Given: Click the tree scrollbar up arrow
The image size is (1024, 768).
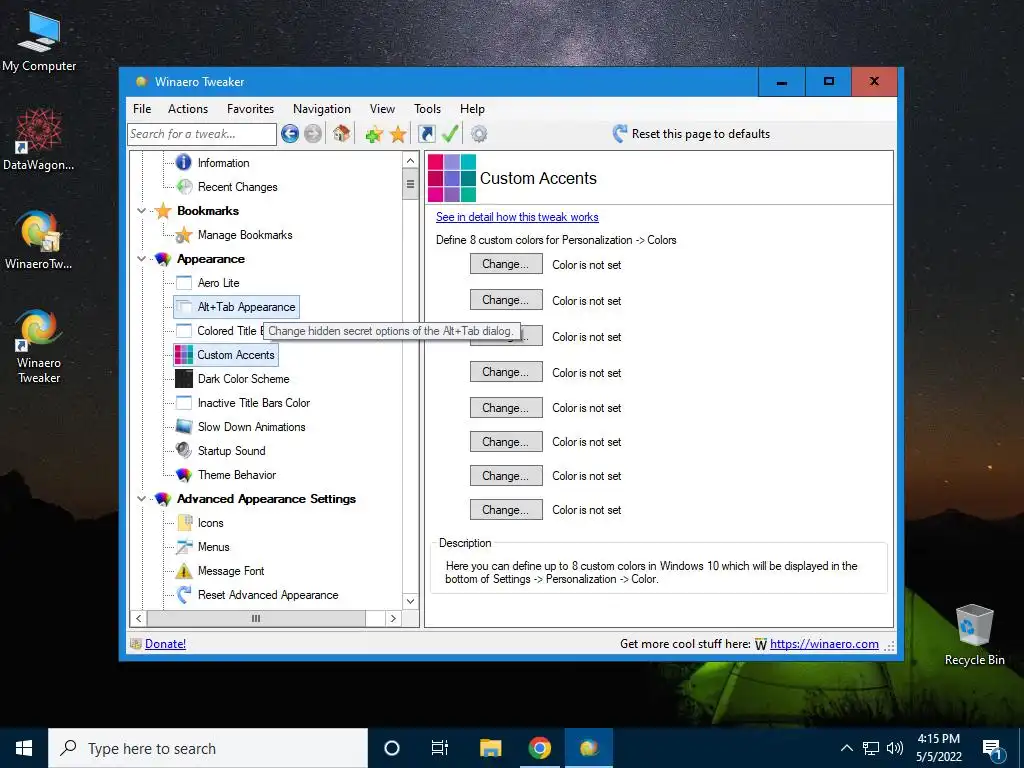Looking at the screenshot, I should click(x=410, y=161).
